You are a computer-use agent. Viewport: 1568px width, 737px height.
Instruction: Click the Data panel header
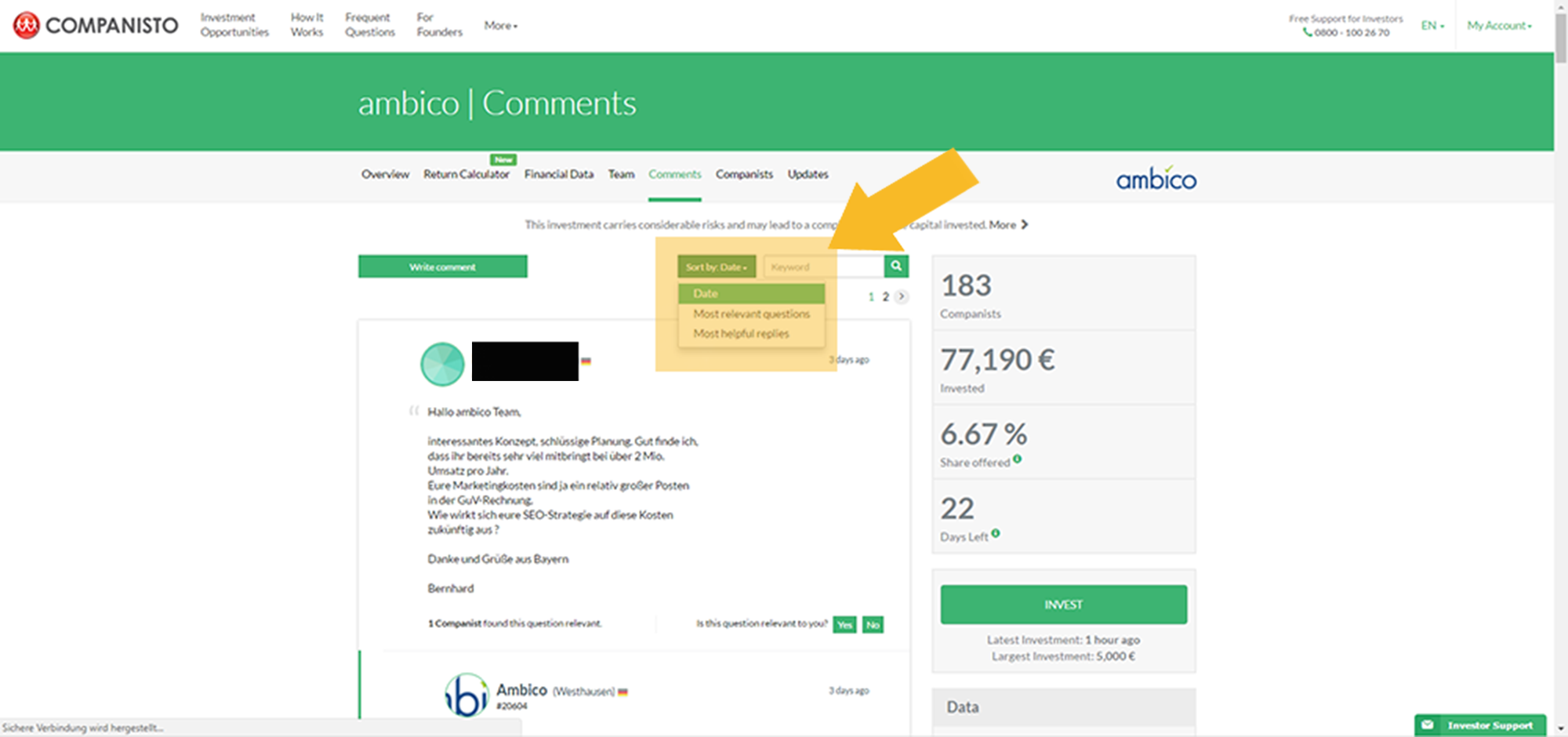tap(1063, 707)
